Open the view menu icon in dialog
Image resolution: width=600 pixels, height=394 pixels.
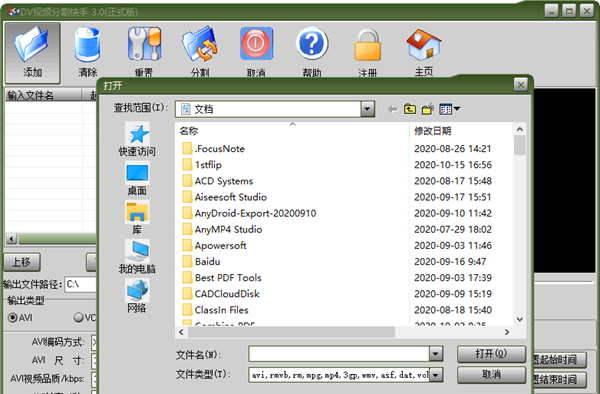449,109
